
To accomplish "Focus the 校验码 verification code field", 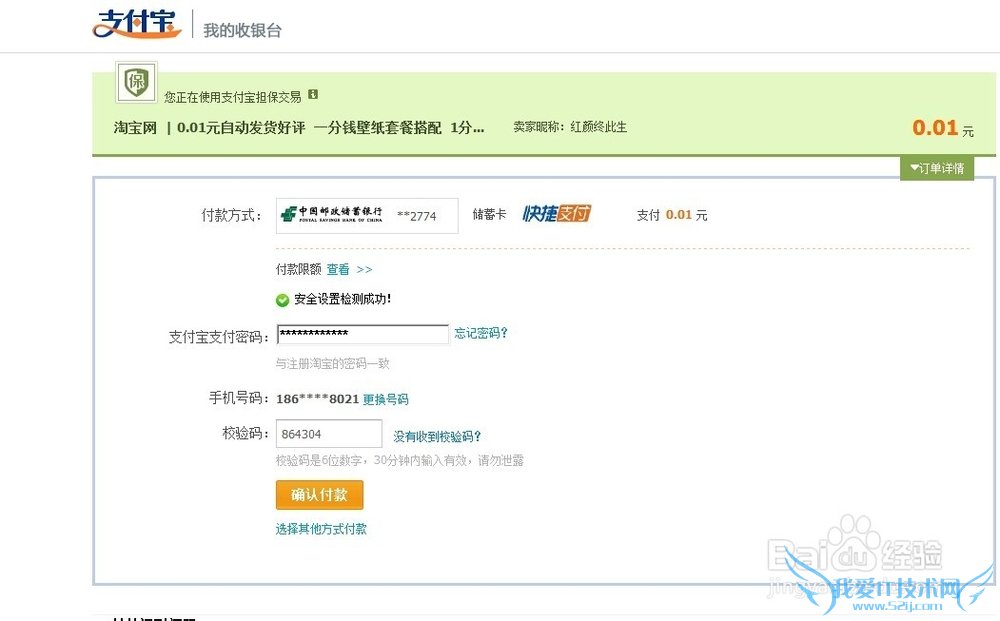I will click(329, 434).
